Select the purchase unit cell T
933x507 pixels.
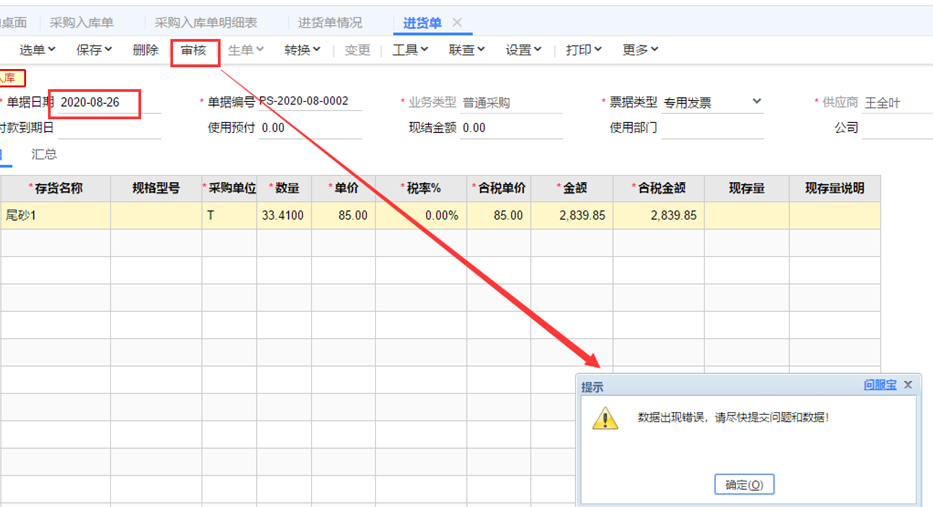(x=230, y=215)
